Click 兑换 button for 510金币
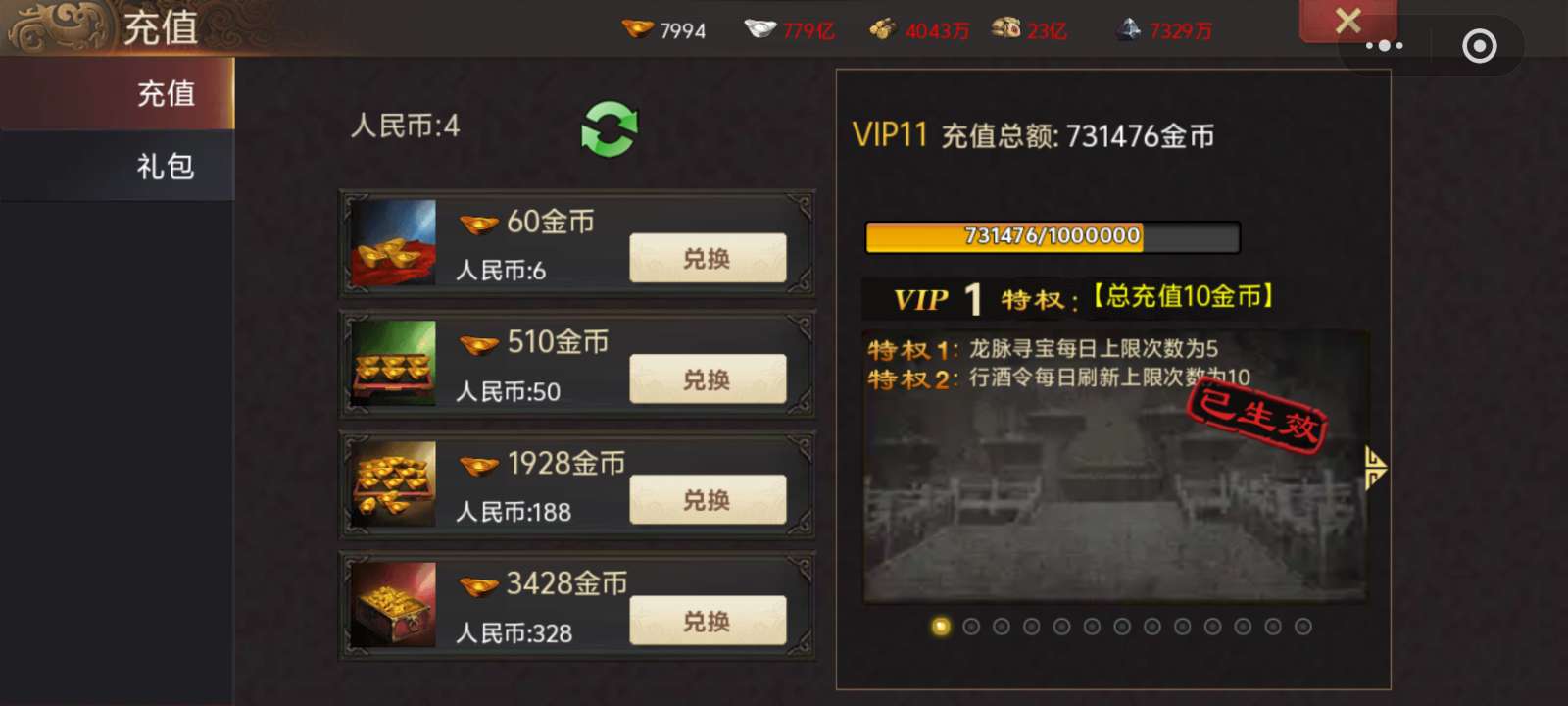Viewport: 1568px width, 706px height. click(708, 378)
